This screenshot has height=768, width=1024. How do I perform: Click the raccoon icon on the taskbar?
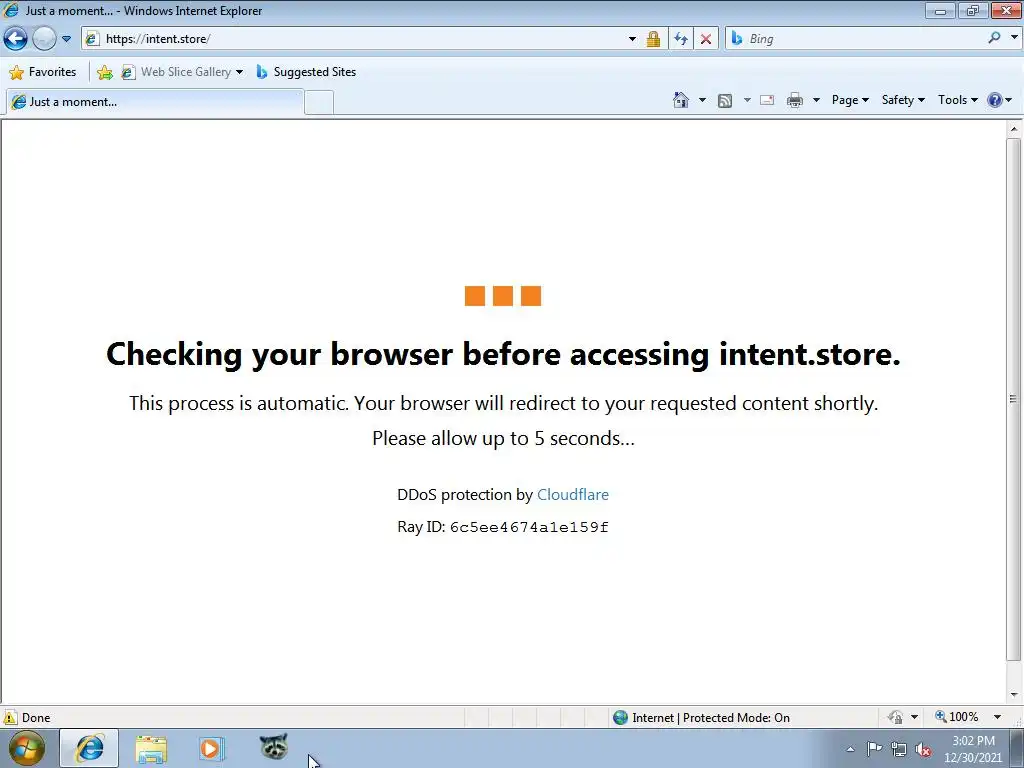274,746
